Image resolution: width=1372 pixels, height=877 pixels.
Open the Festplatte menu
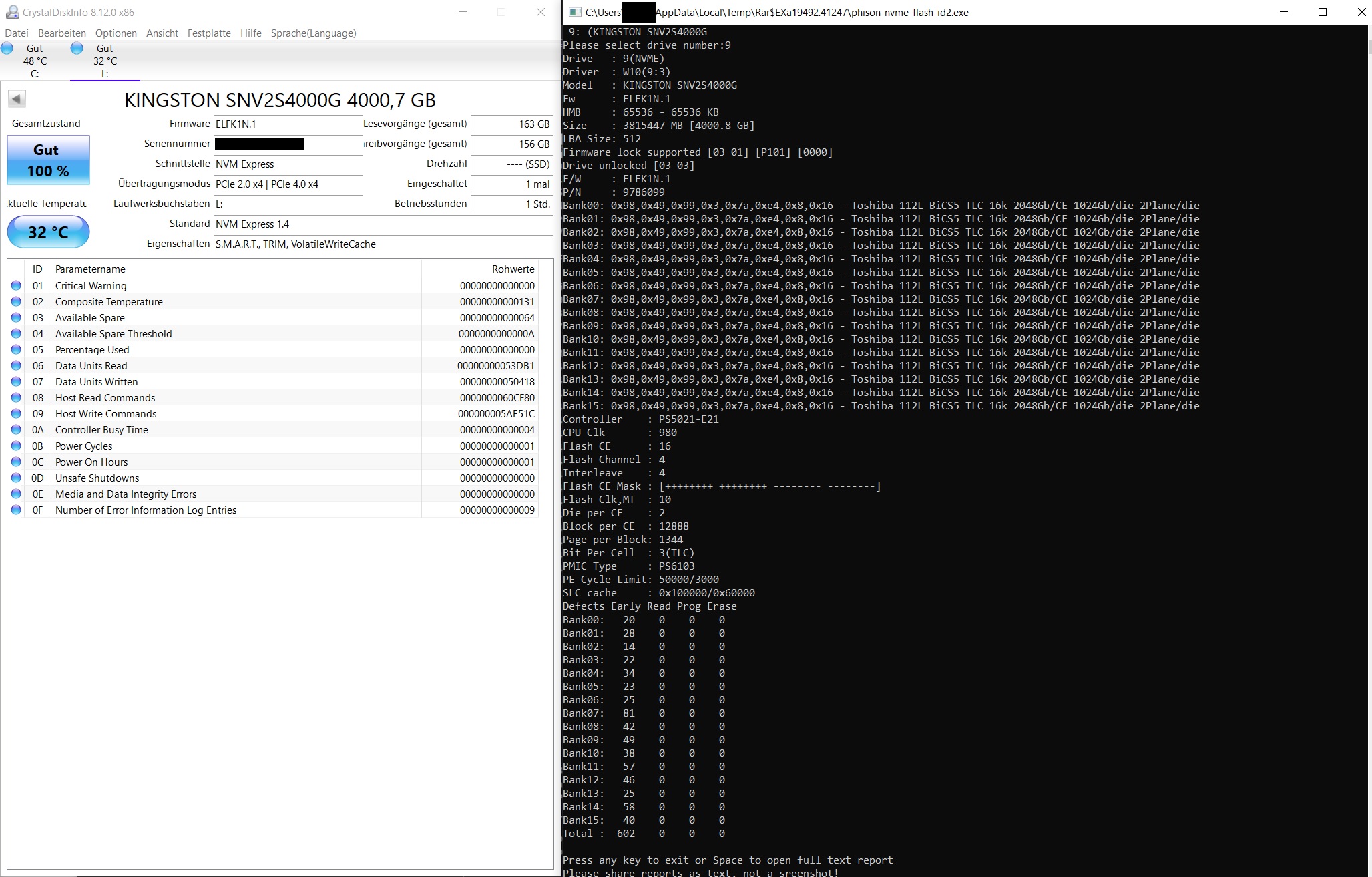[x=209, y=33]
